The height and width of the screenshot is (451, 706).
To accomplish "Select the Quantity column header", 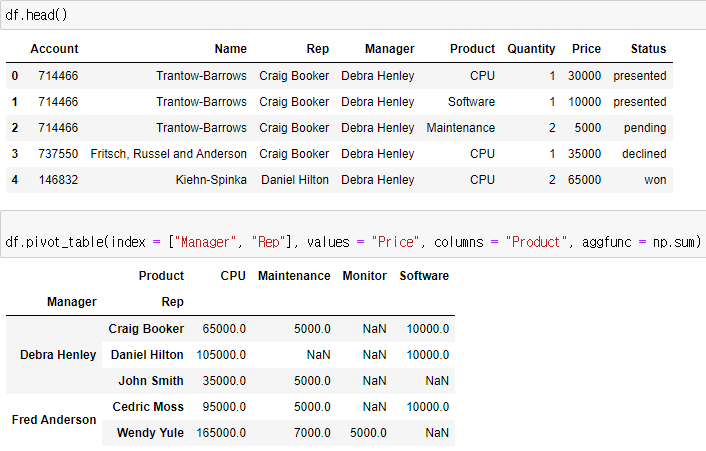I will point(531,49).
